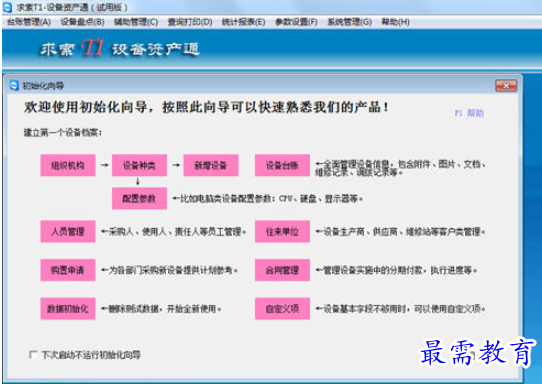542x384 pixels.
Task: Click the 数据初始化 button
Action: pyautogui.click(x=68, y=308)
